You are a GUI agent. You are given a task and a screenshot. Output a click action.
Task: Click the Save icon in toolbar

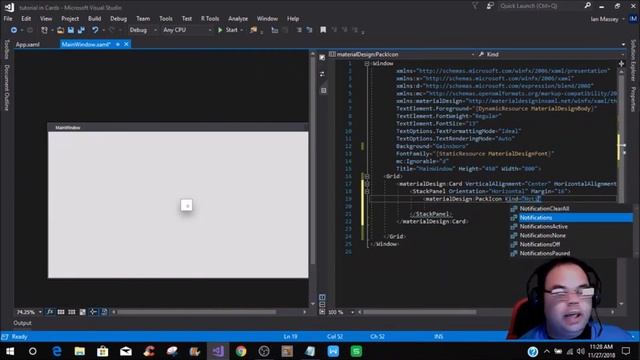click(71, 30)
